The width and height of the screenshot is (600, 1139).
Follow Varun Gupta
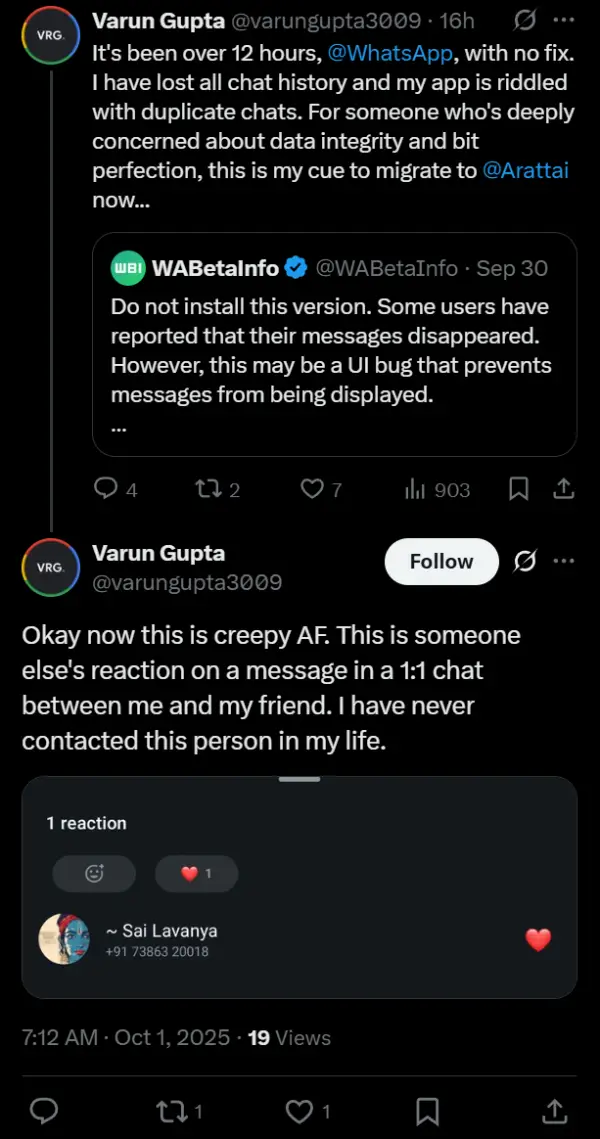click(x=441, y=561)
